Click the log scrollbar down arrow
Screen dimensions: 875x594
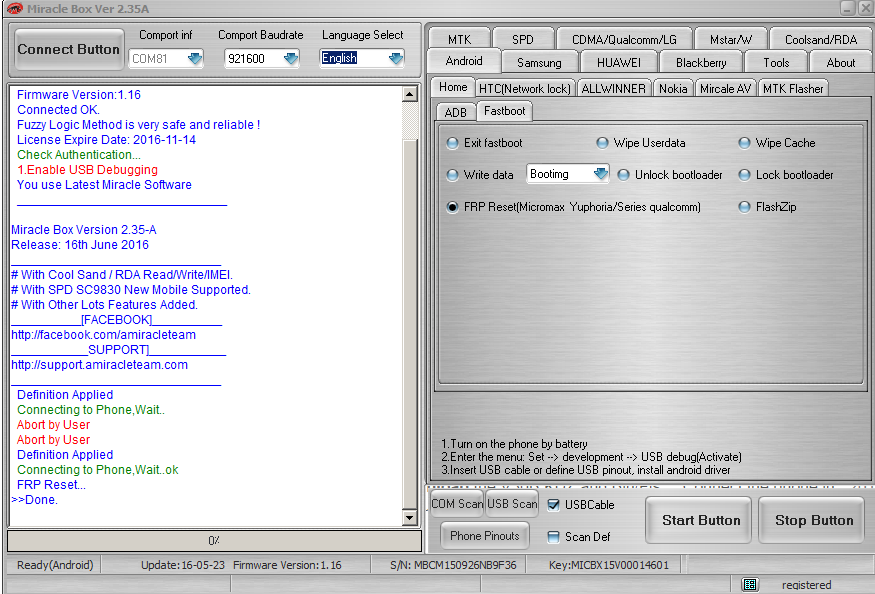click(410, 518)
